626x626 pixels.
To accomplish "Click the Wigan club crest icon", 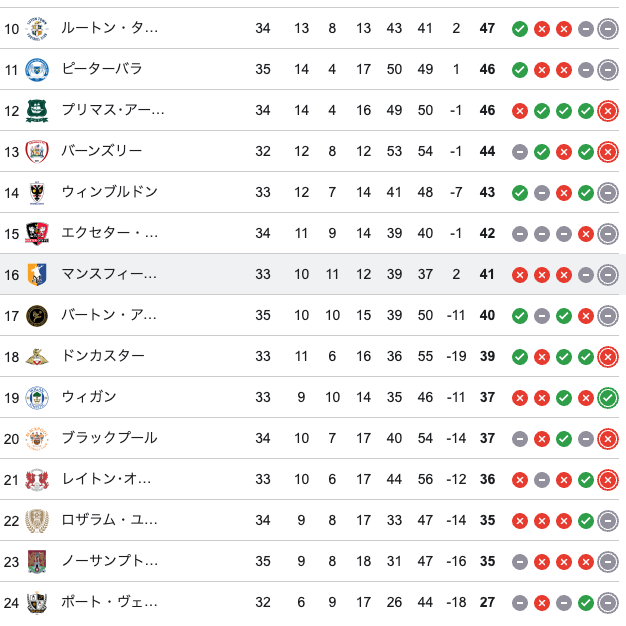I will pyautogui.click(x=37, y=397).
